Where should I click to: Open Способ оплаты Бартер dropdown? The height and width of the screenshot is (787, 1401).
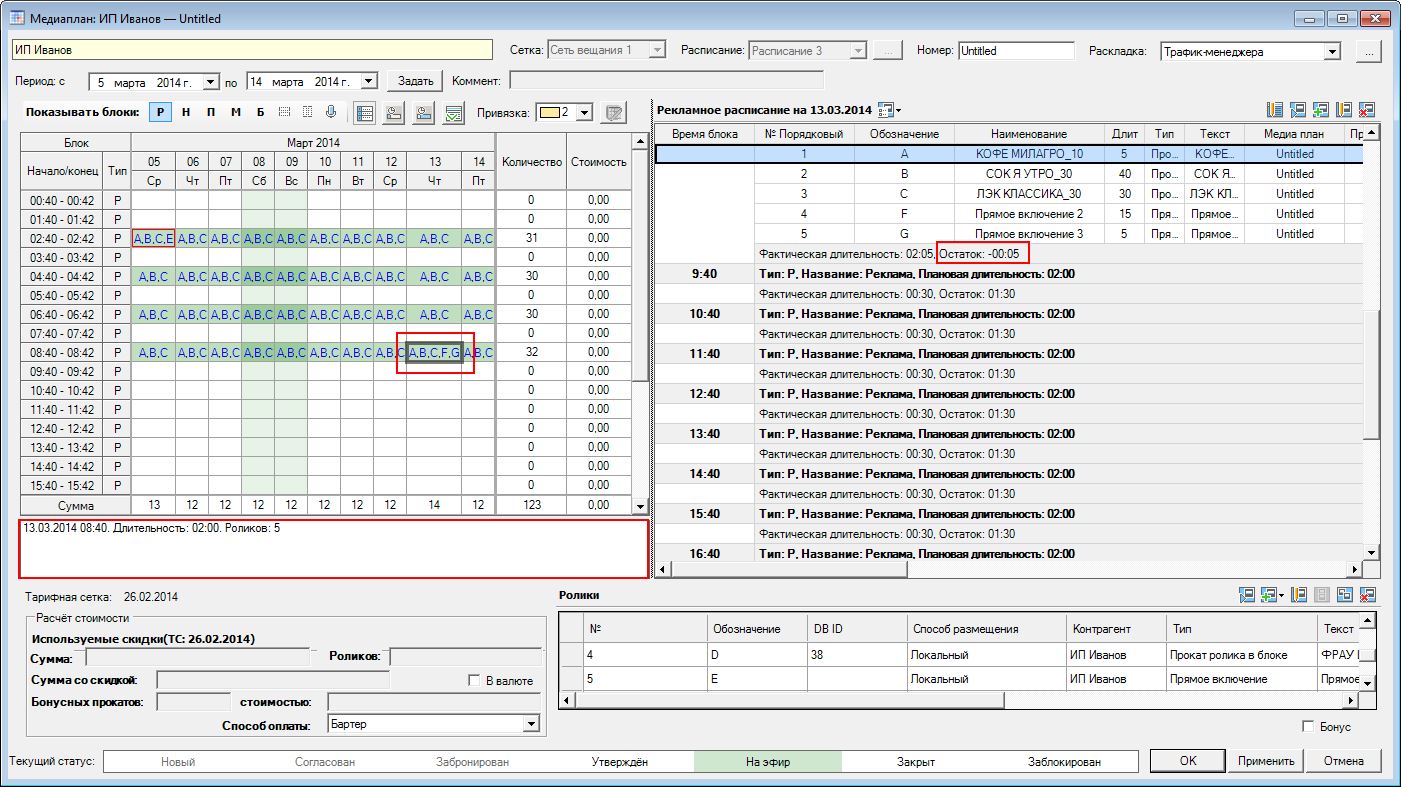(531, 723)
